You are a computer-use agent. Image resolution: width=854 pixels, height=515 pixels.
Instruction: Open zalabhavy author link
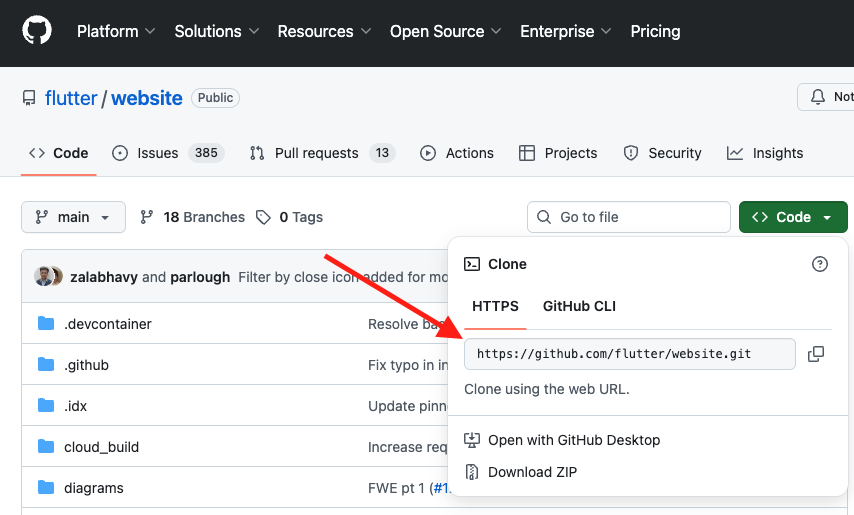coord(104,277)
